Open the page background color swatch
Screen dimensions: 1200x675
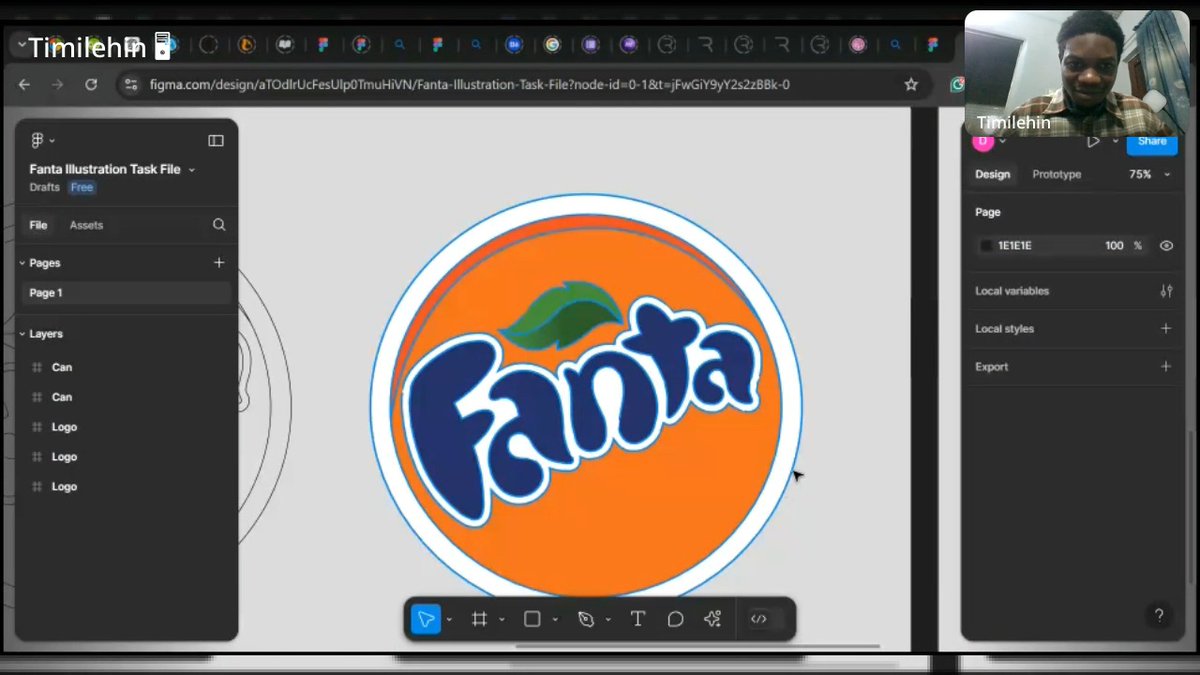986,245
